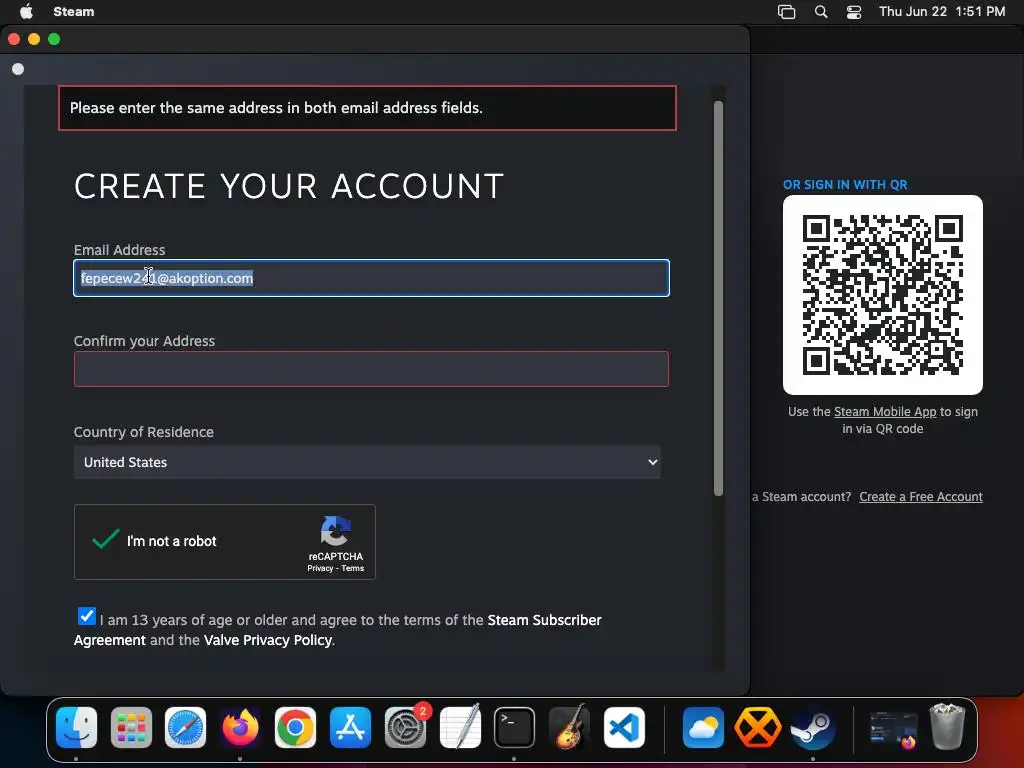This screenshot has height=768, width=1024.
Task: Click the OR SIGN IN WITH QR heading
Action: coord(845,184)
